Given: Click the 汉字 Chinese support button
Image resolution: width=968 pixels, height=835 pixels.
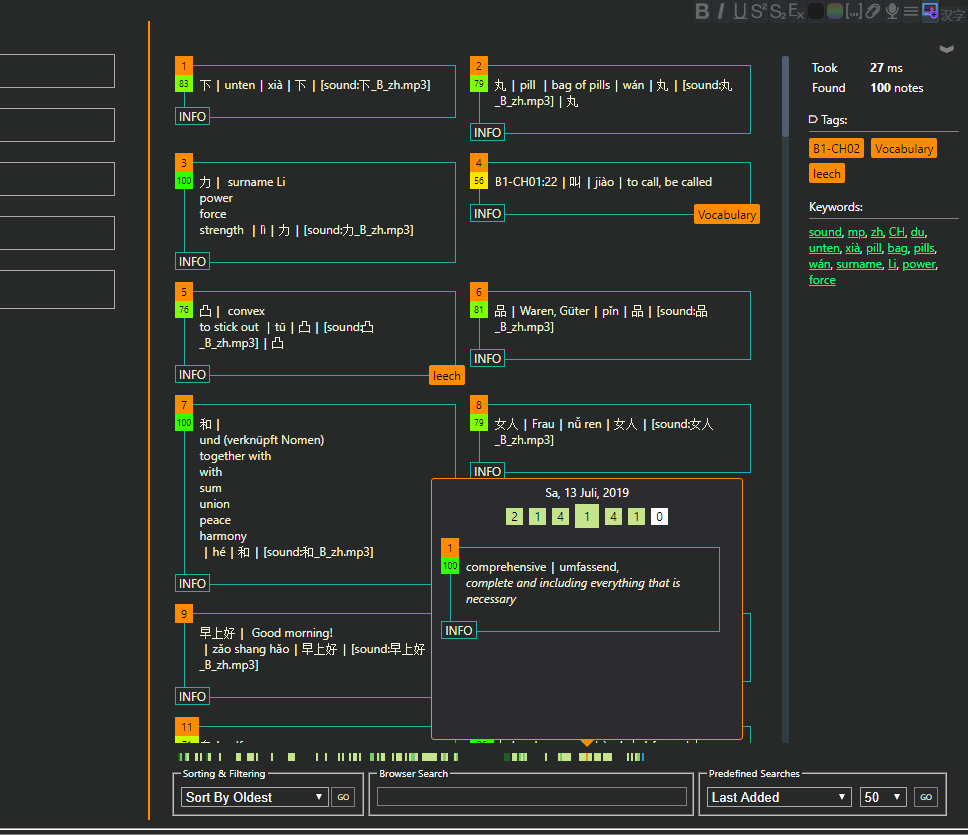Looking at the screenshot, I should pyautogui.click(x=953, y=14).
